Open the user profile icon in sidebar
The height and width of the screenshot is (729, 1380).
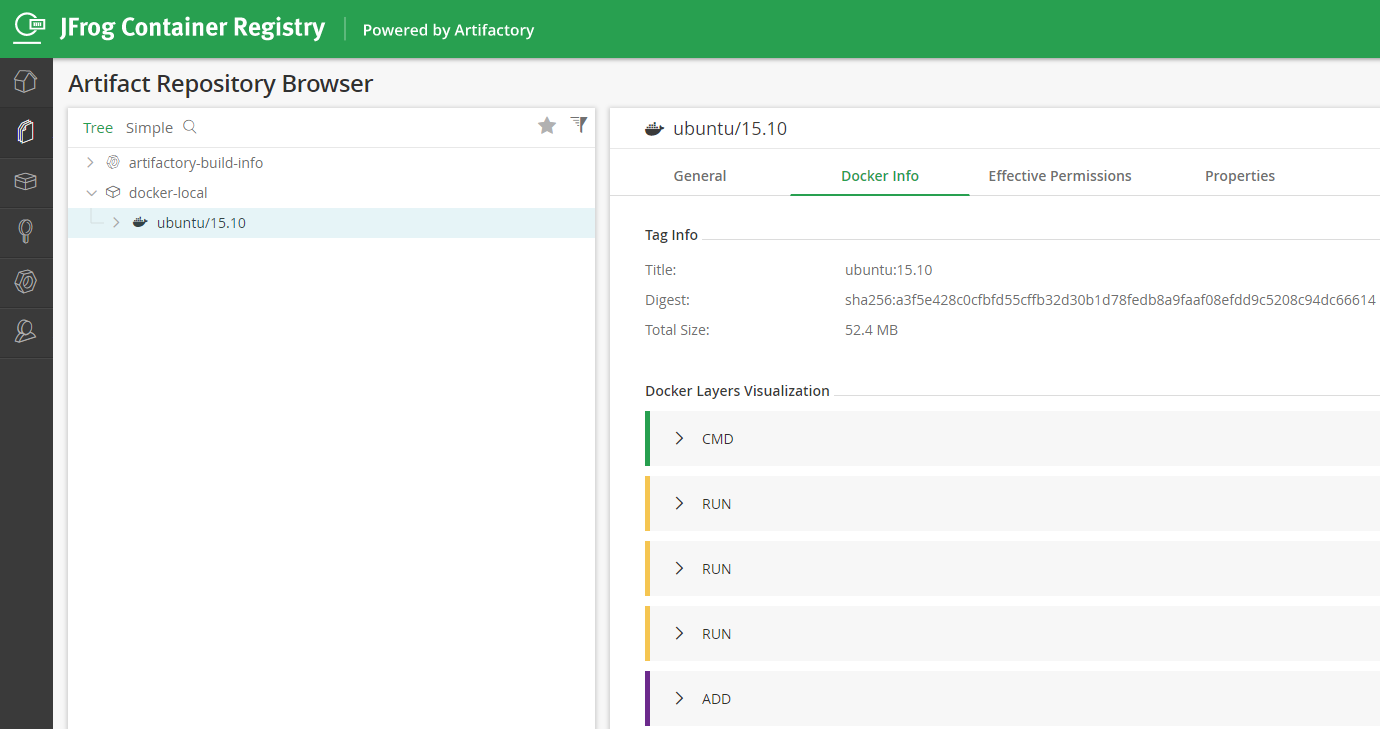[x=26, y=332]
